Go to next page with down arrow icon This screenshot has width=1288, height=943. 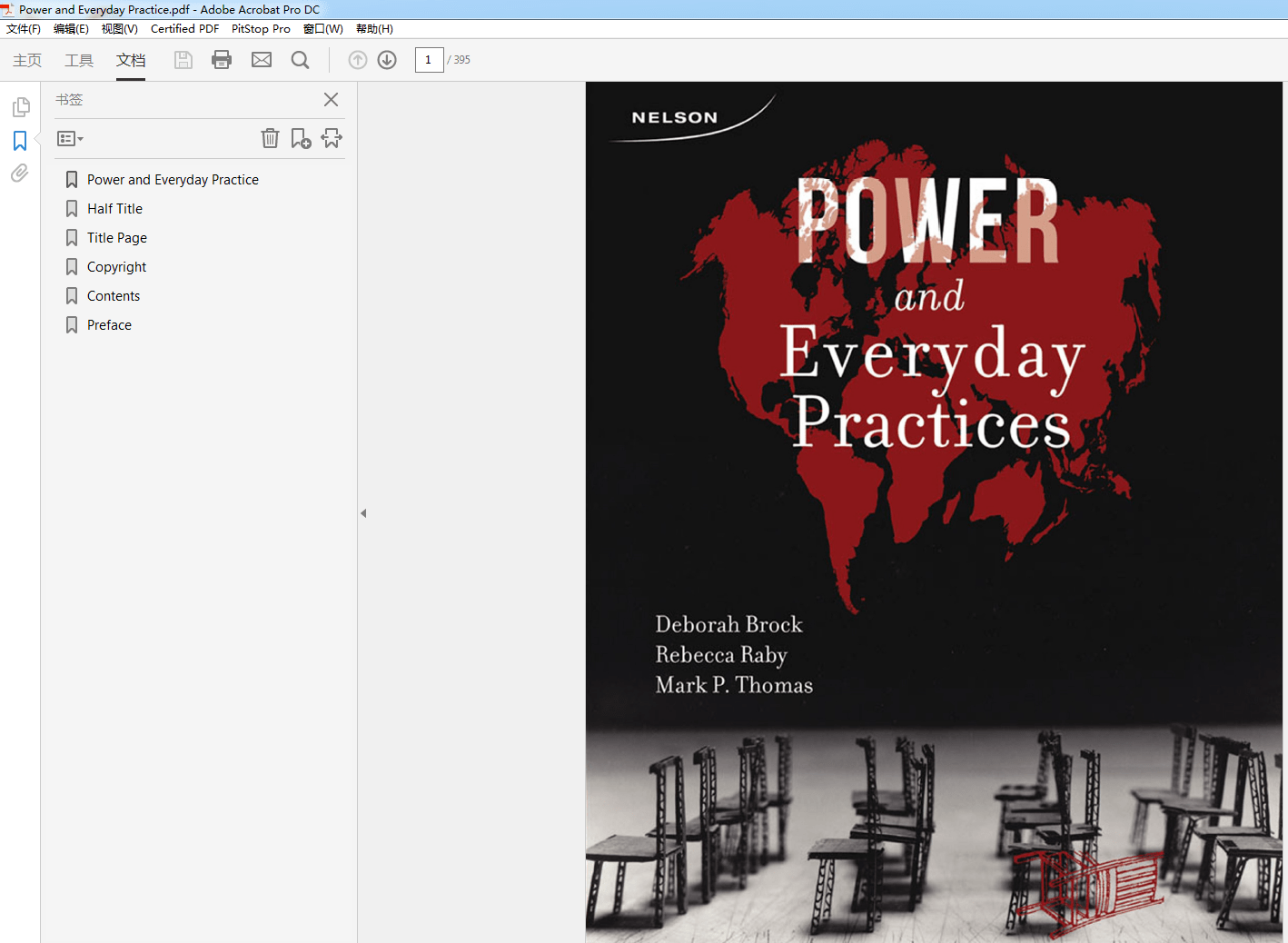386,60
